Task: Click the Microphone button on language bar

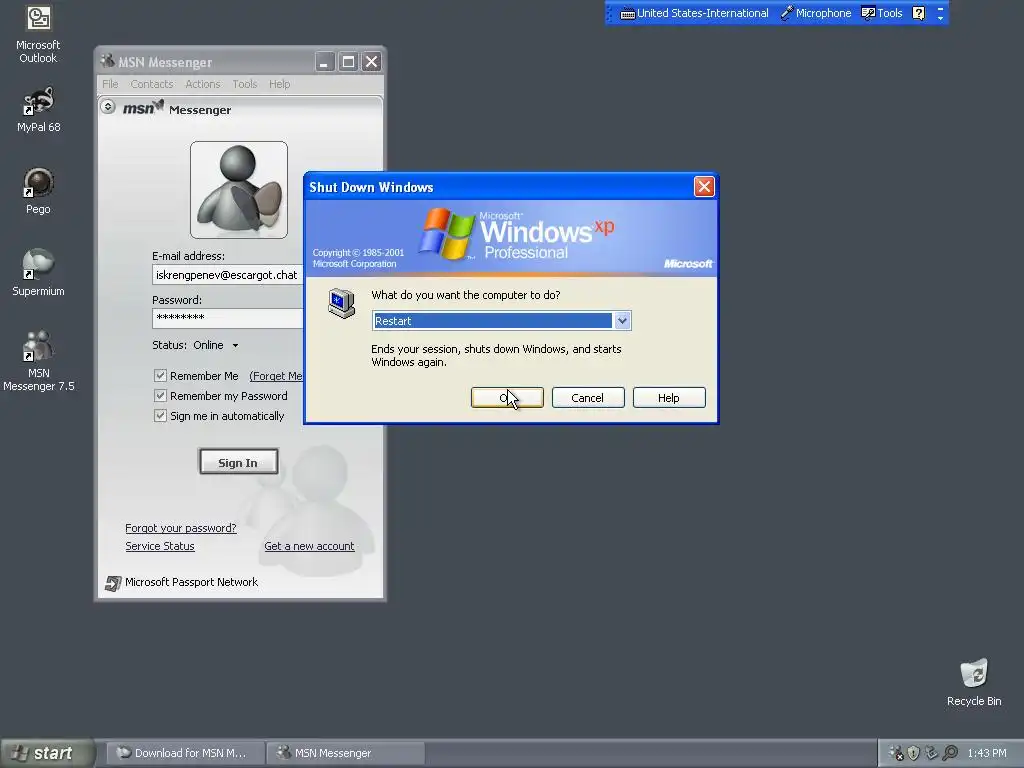Action: (x=816, y=13)
